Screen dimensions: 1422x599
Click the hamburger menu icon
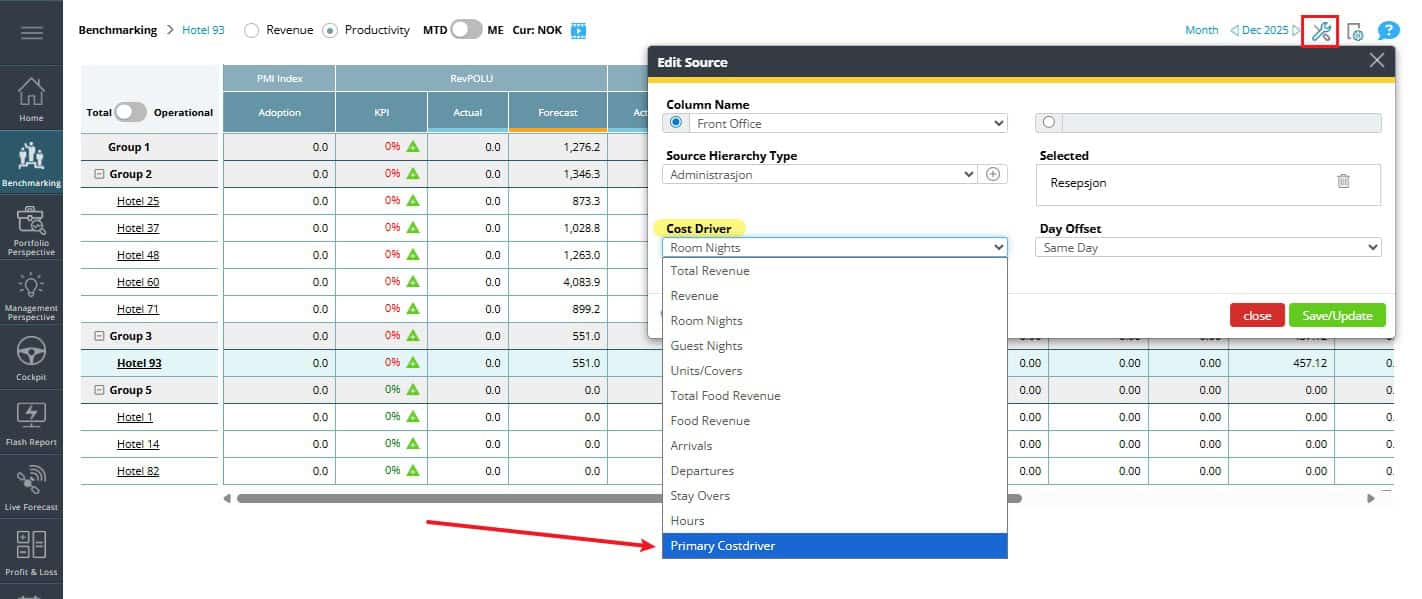tap(31, 33)
